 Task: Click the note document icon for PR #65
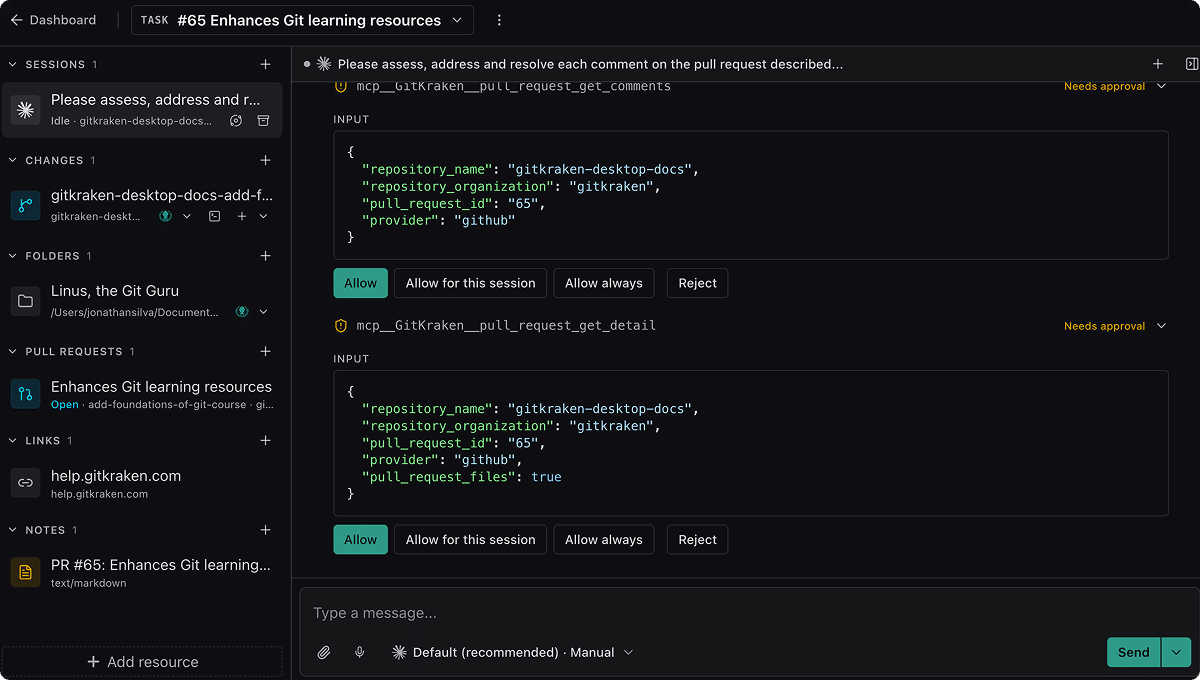point(25,573)
